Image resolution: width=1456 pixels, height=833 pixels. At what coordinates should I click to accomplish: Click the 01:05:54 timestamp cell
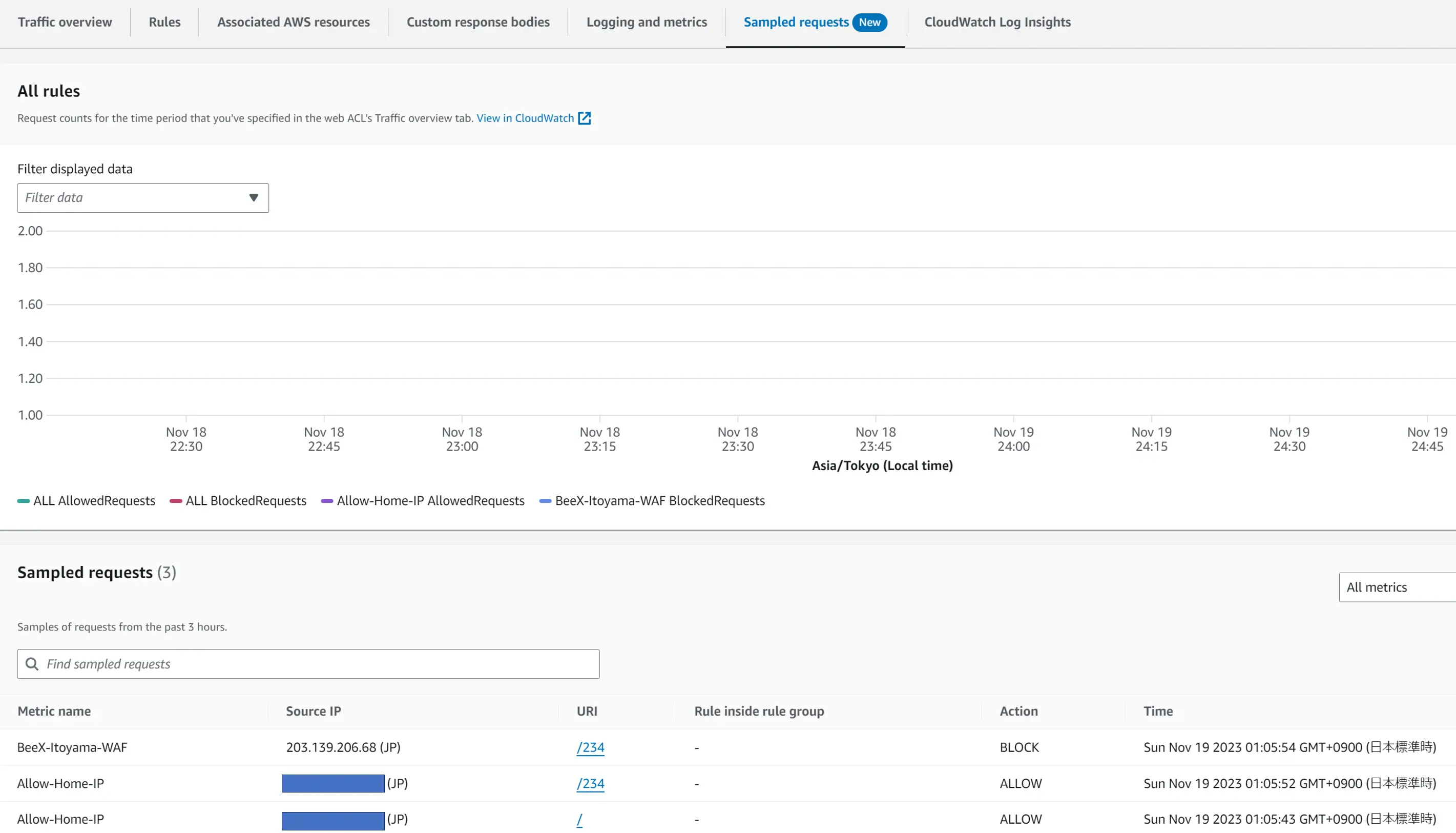[x=1289, y=747]
